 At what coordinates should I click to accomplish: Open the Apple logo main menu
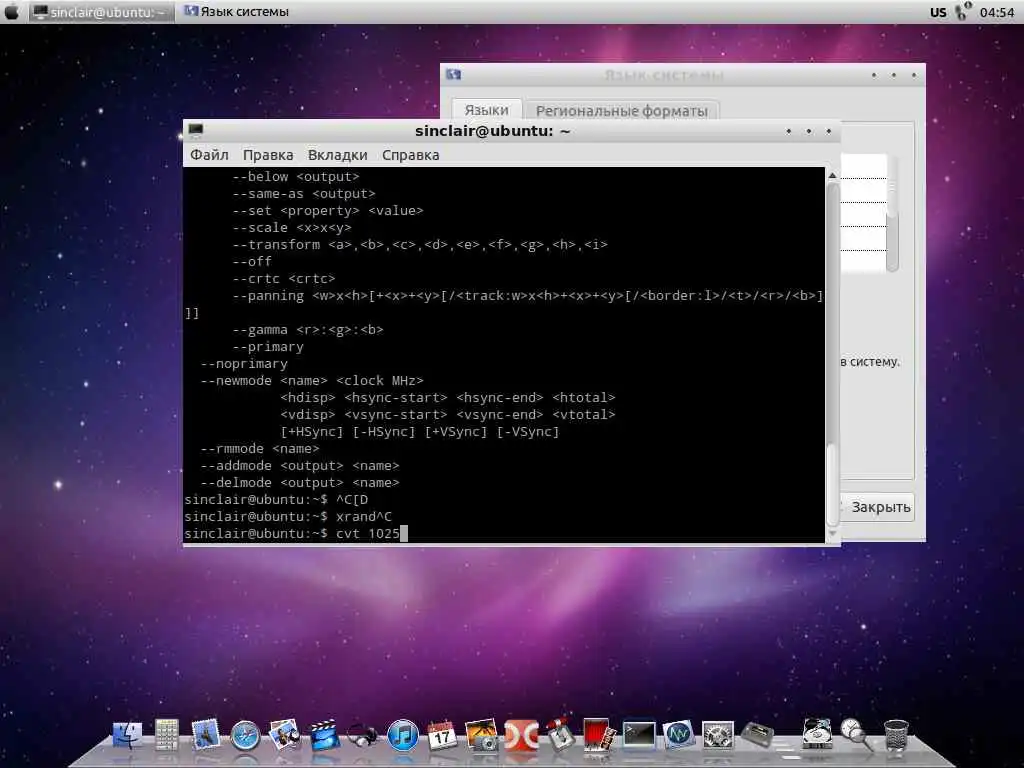point(12,12)
